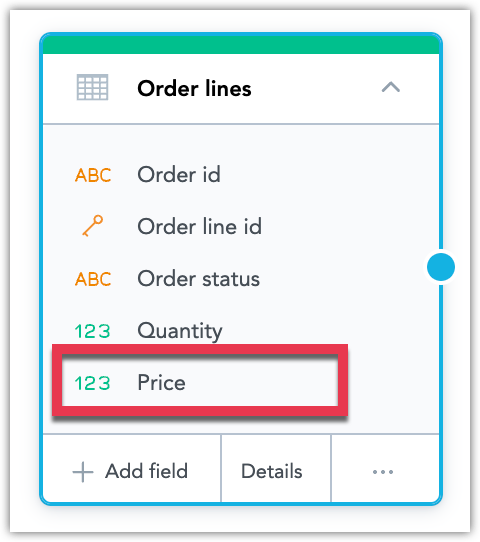Click the 123 icon beside Quantity
The width and height of the screenshot is (480, 542).
pos(92,331)
